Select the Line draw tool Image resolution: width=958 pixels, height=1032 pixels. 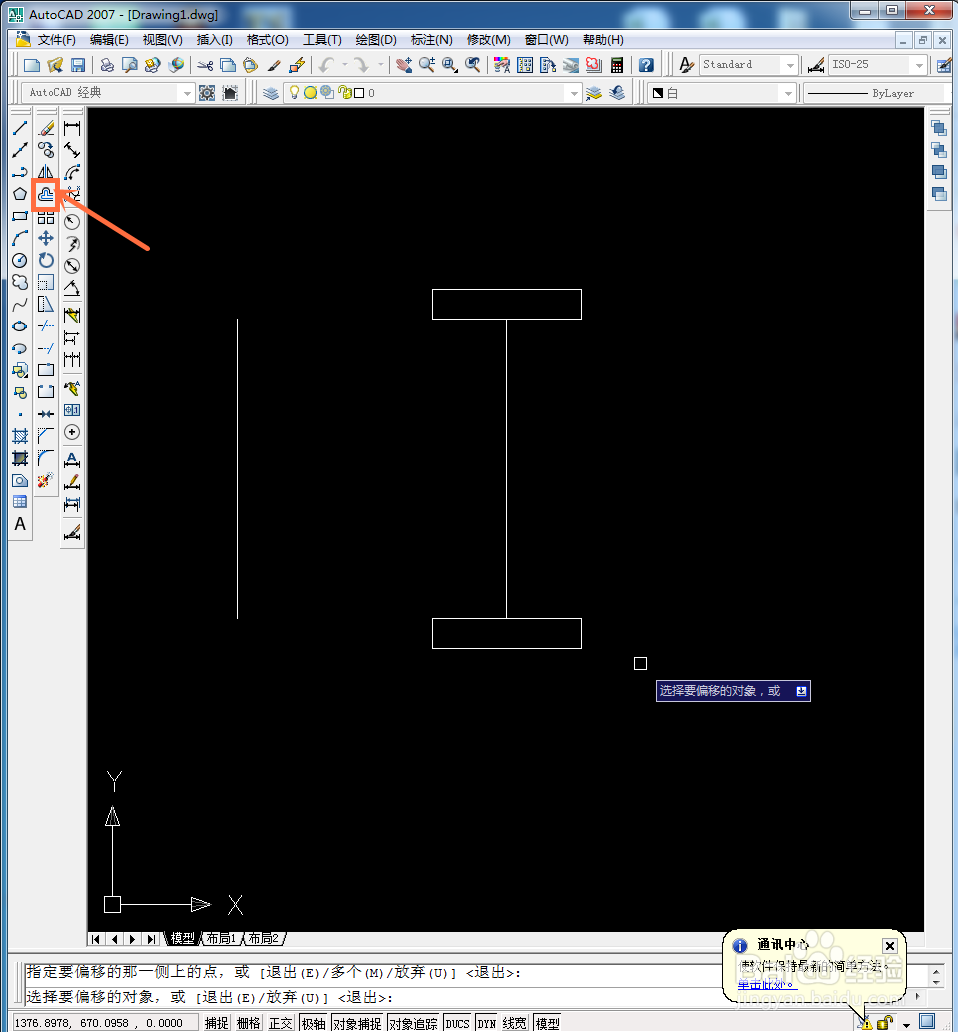point(20,128)
